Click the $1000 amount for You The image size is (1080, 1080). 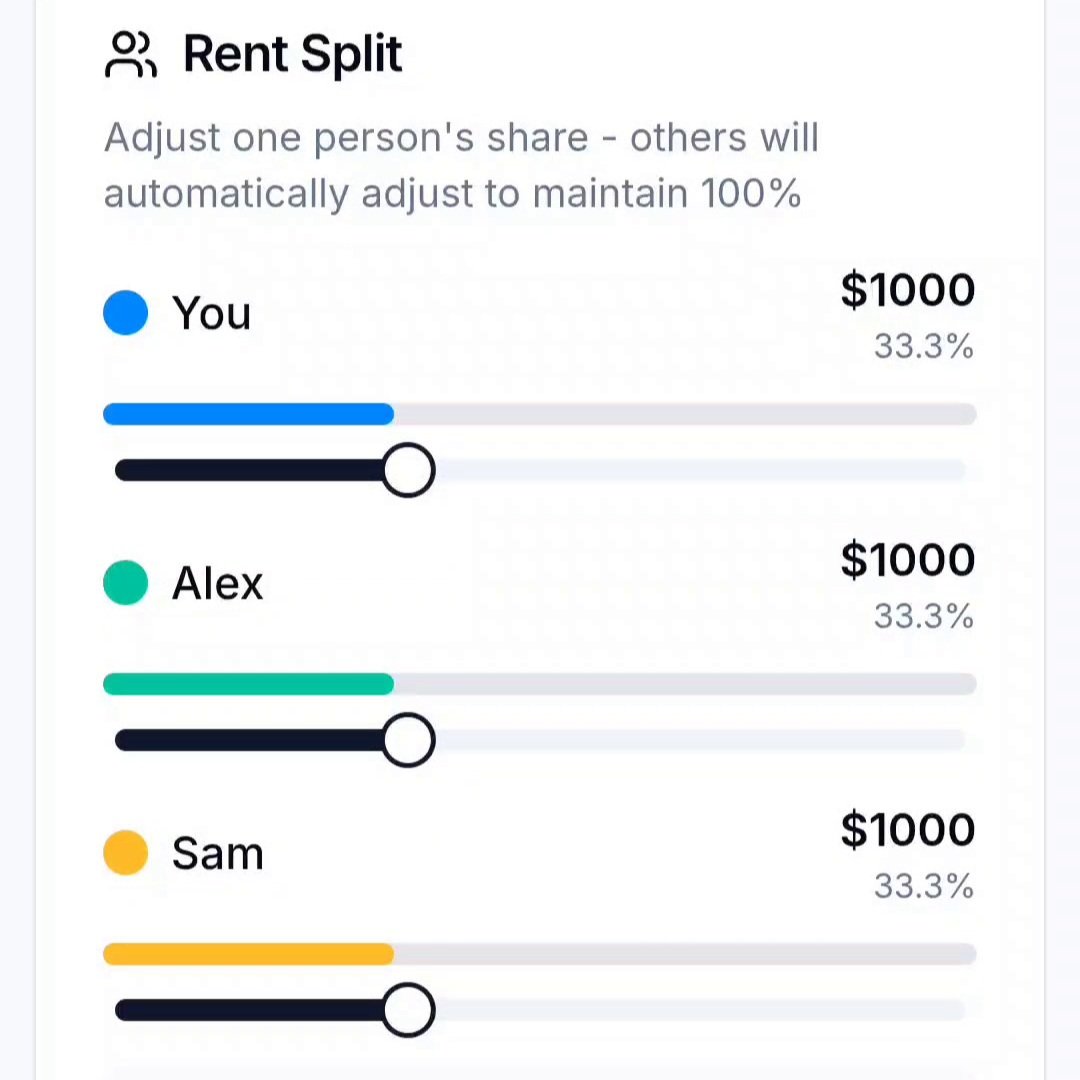point(908,290)
